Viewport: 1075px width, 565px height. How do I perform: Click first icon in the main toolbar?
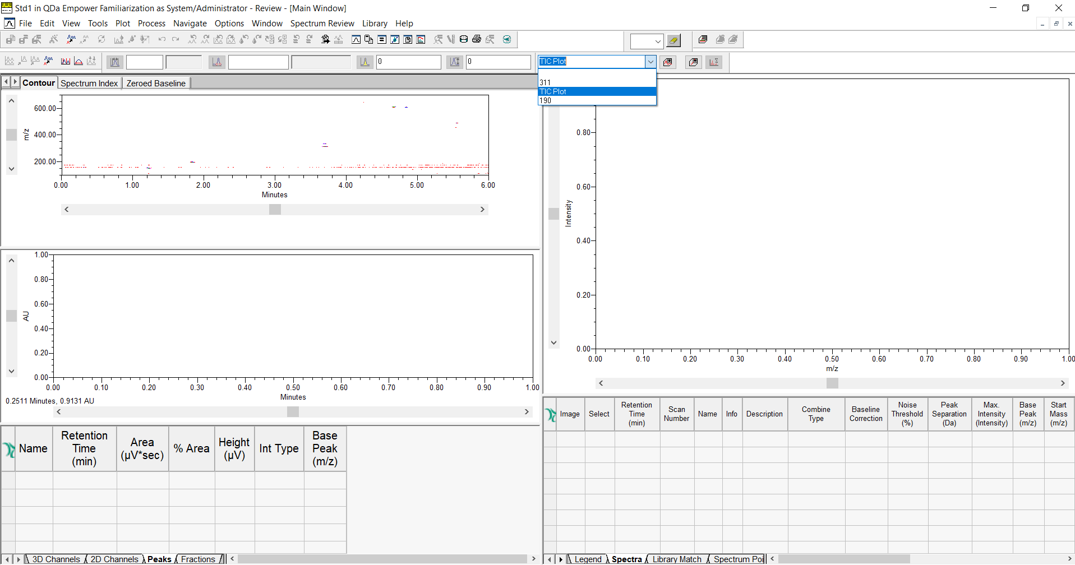10,40
